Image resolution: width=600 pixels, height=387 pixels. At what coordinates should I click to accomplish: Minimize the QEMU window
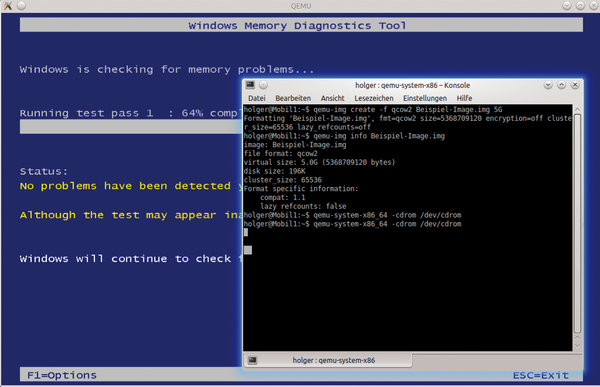567,5
